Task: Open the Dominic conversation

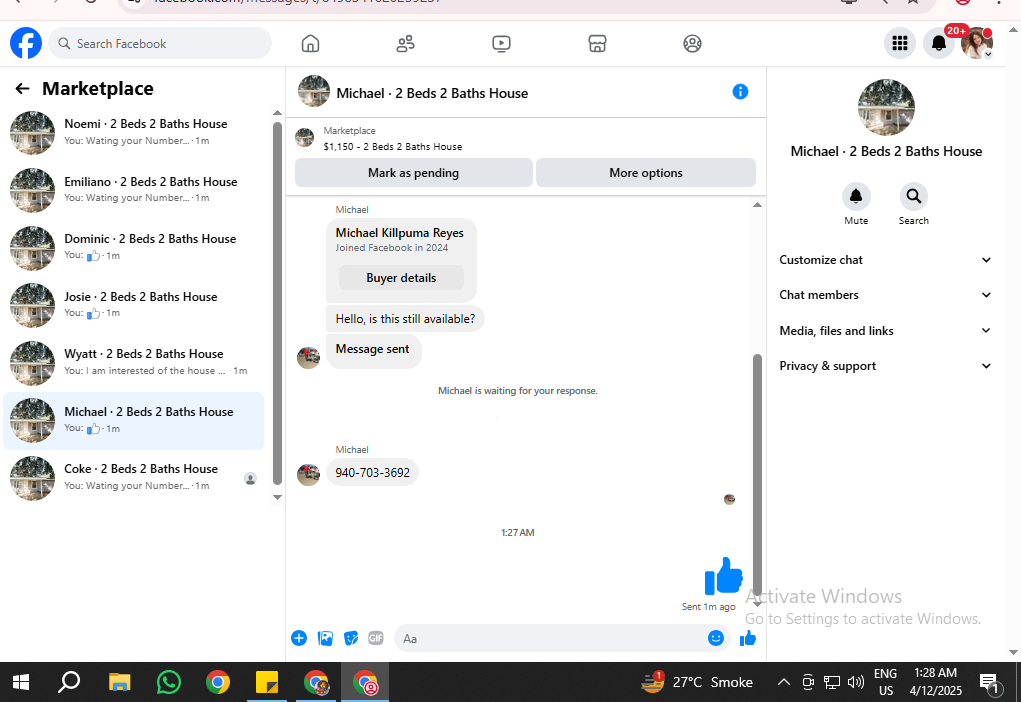Action: point(133,247)
